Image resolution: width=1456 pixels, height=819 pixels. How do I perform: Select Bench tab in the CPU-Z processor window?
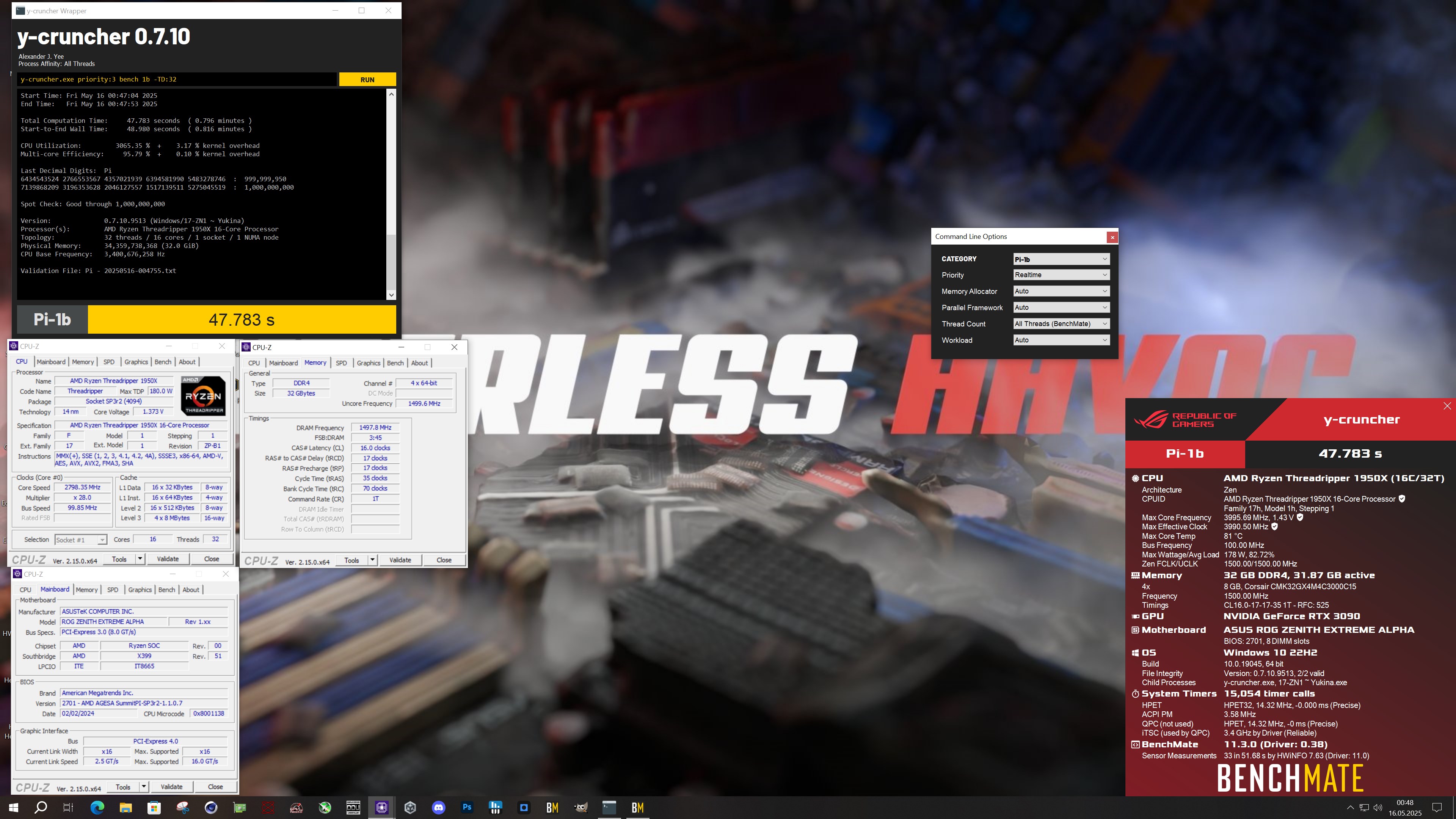[163, 362]
